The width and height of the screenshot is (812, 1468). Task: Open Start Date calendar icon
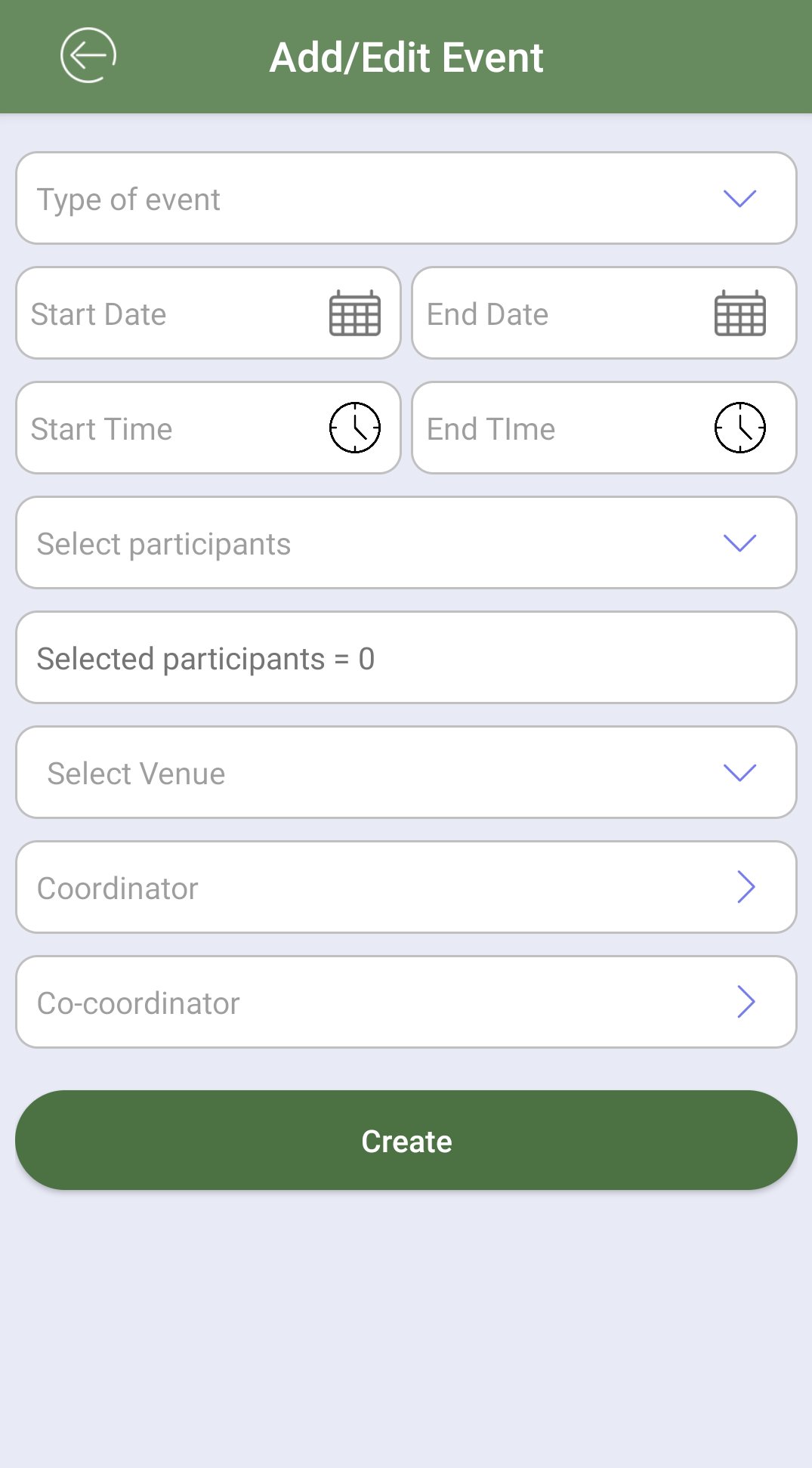click(x=354, y=313)
